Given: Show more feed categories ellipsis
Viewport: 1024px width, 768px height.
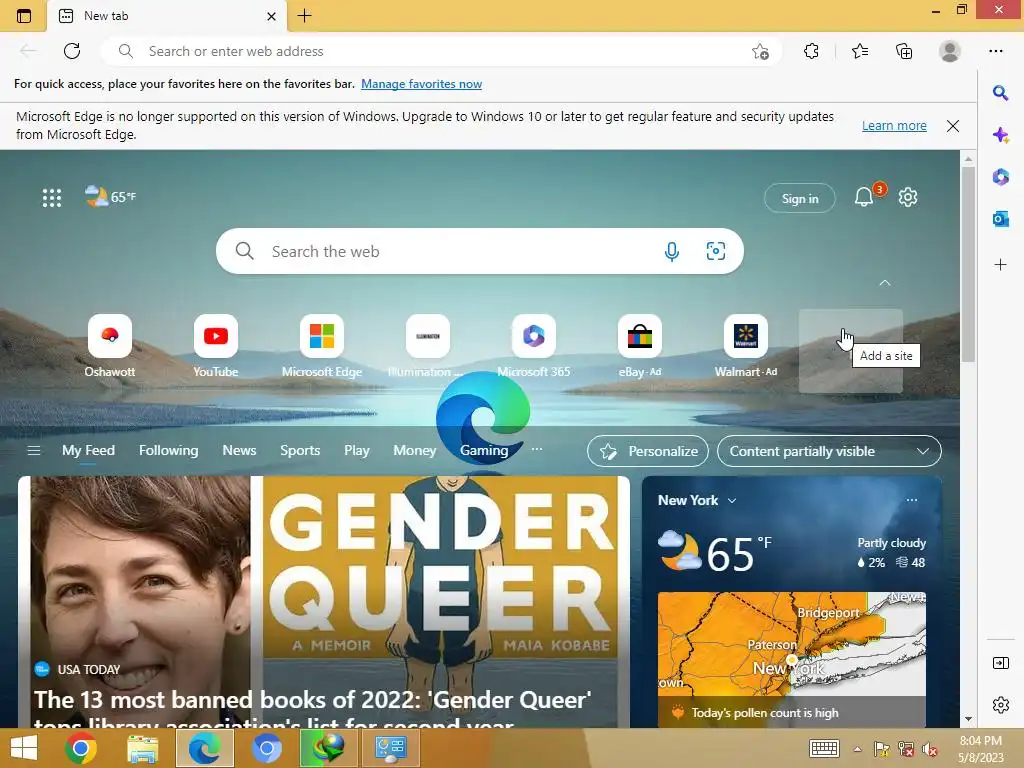Looking at the screenshot, I should 537,449.
